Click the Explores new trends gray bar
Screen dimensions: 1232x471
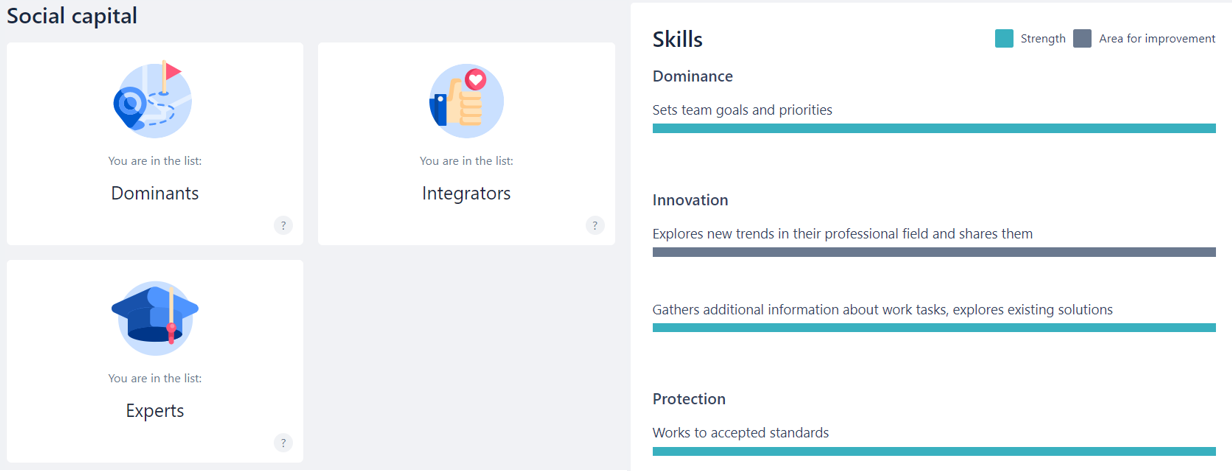934,252
